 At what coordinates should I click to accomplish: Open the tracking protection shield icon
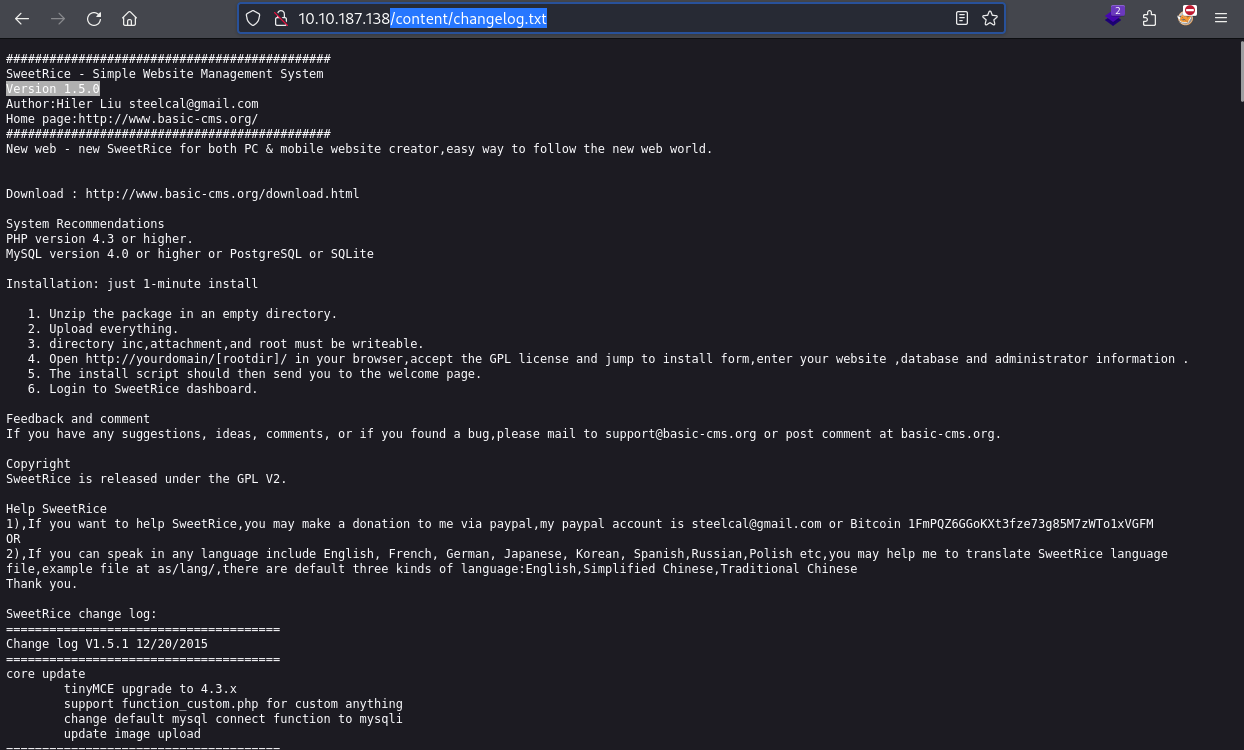253,18
